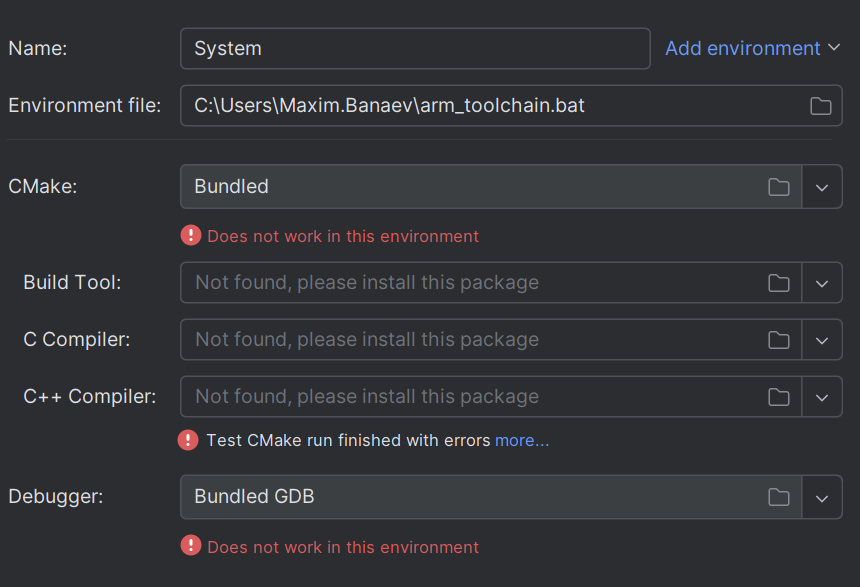This screenshot has width=860, height=587.
Task: Click the error icon below C++ Compiler
Action: pos(188,440)
